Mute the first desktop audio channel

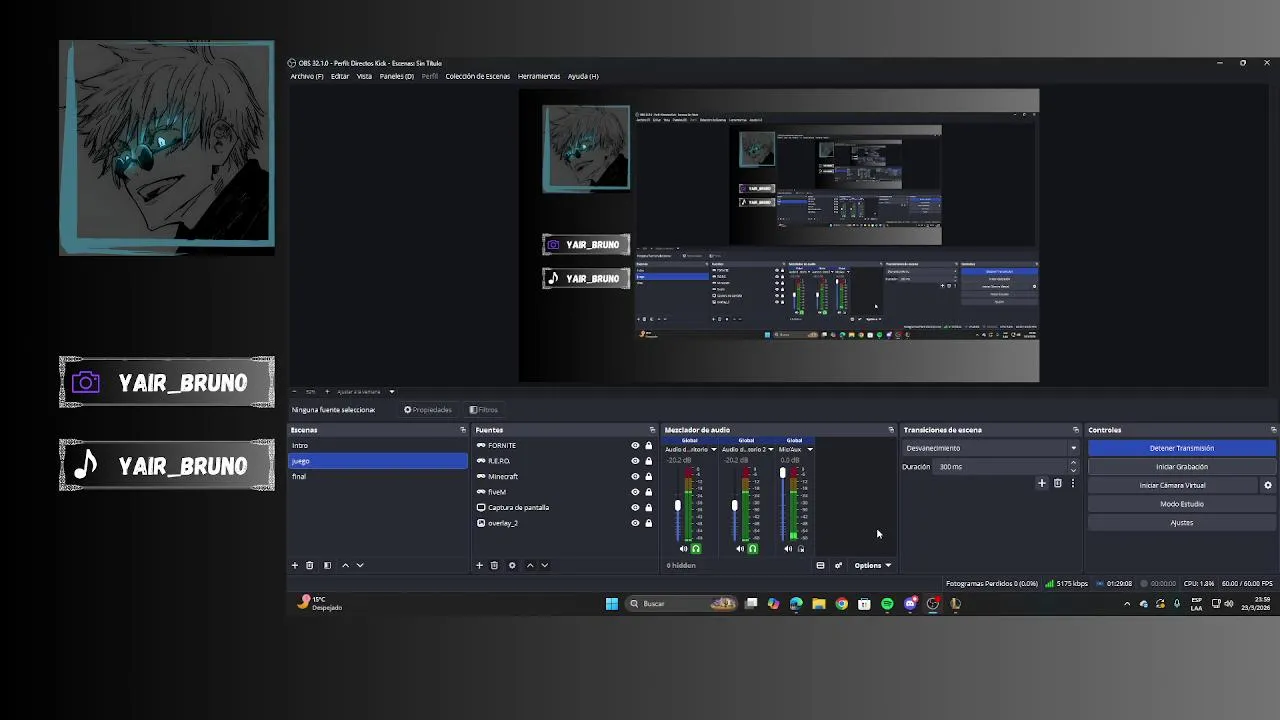(684, 548)
